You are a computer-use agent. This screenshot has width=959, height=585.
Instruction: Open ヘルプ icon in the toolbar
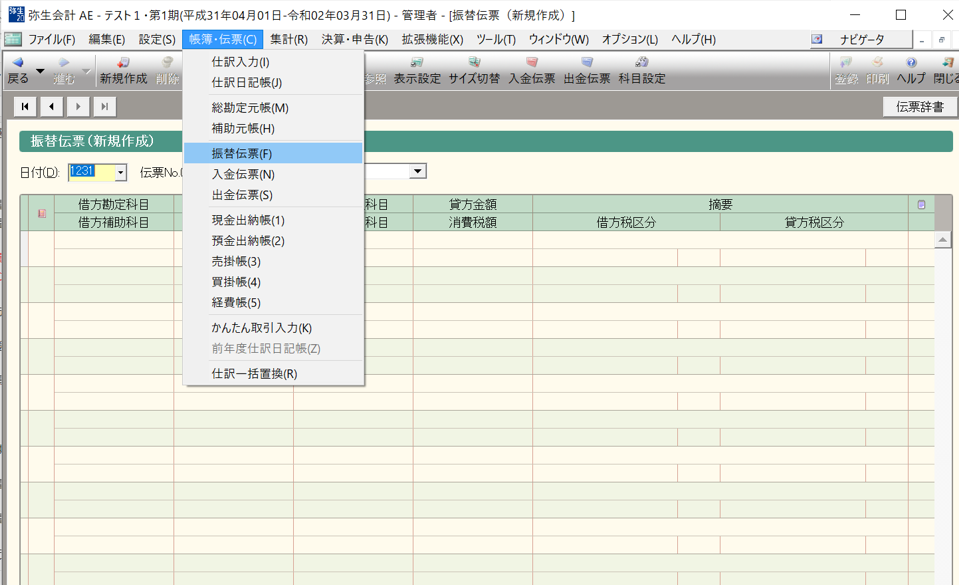pos(910,70)
